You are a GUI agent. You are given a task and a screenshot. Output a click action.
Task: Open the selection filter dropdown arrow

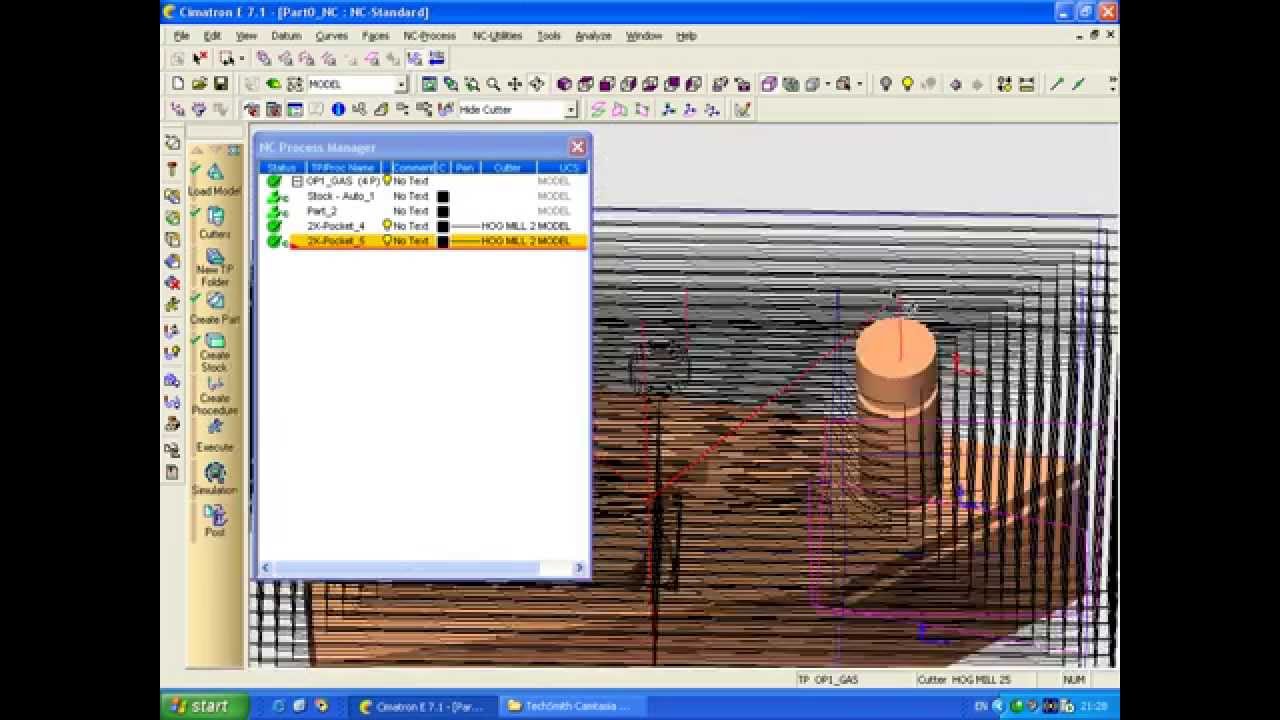pyautogui.click(x=242, y=59)
